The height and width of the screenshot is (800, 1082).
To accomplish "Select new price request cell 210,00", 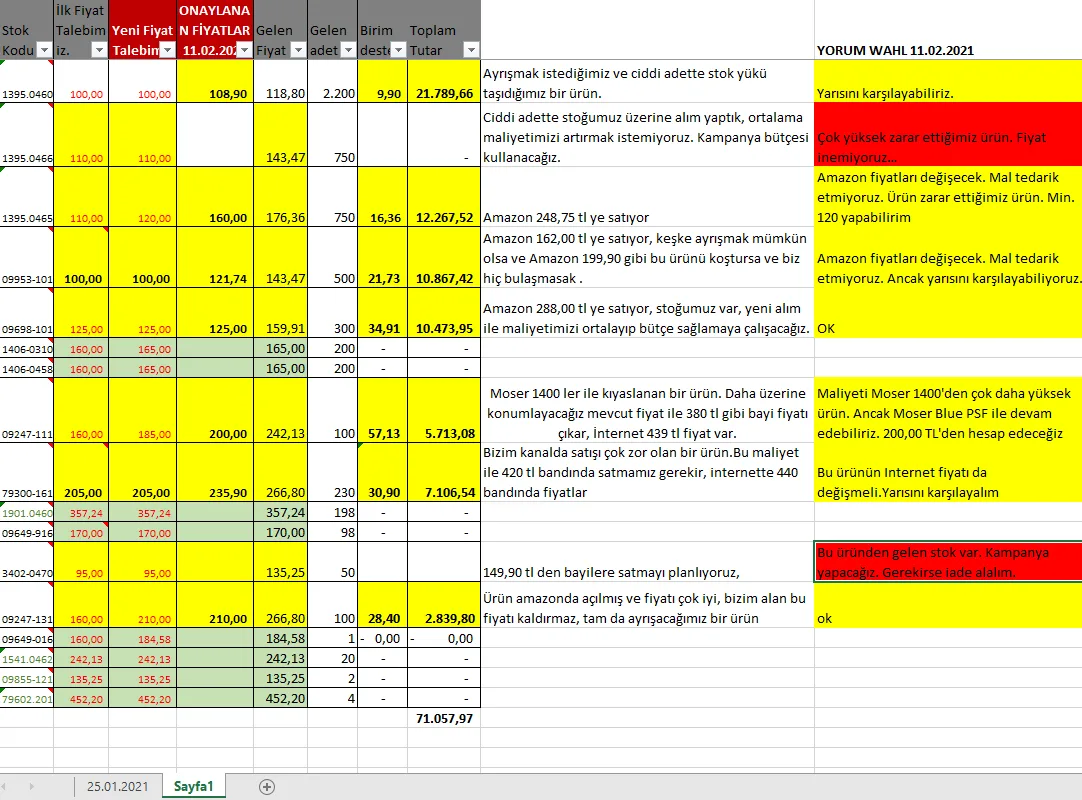I will 142,605.
